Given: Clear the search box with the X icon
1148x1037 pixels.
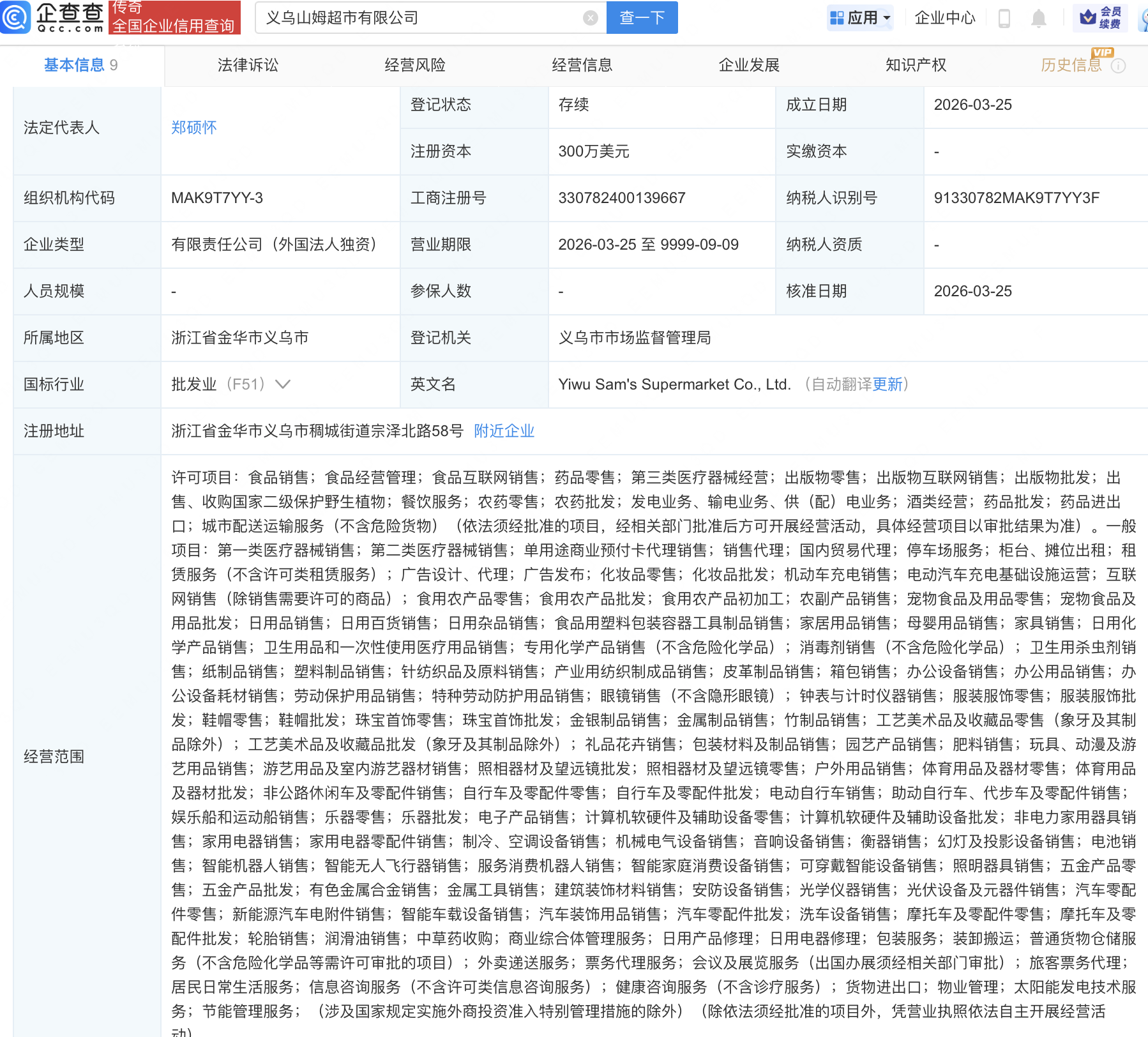Looking at the screenshot, I should (591, 18).
